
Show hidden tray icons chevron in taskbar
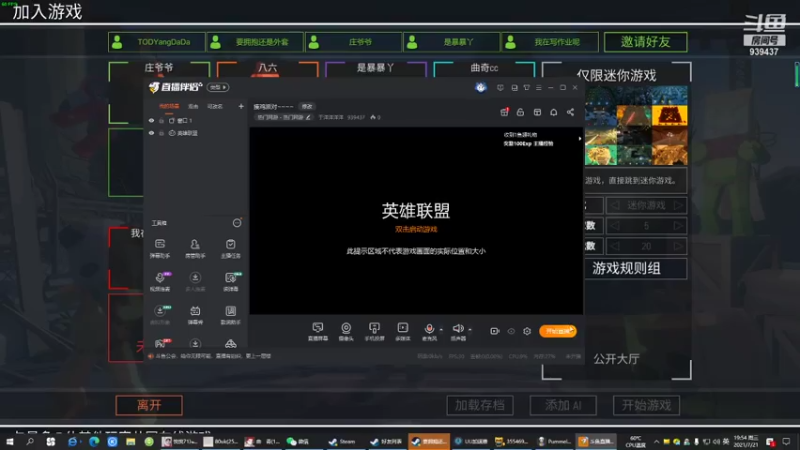[656, 442]
